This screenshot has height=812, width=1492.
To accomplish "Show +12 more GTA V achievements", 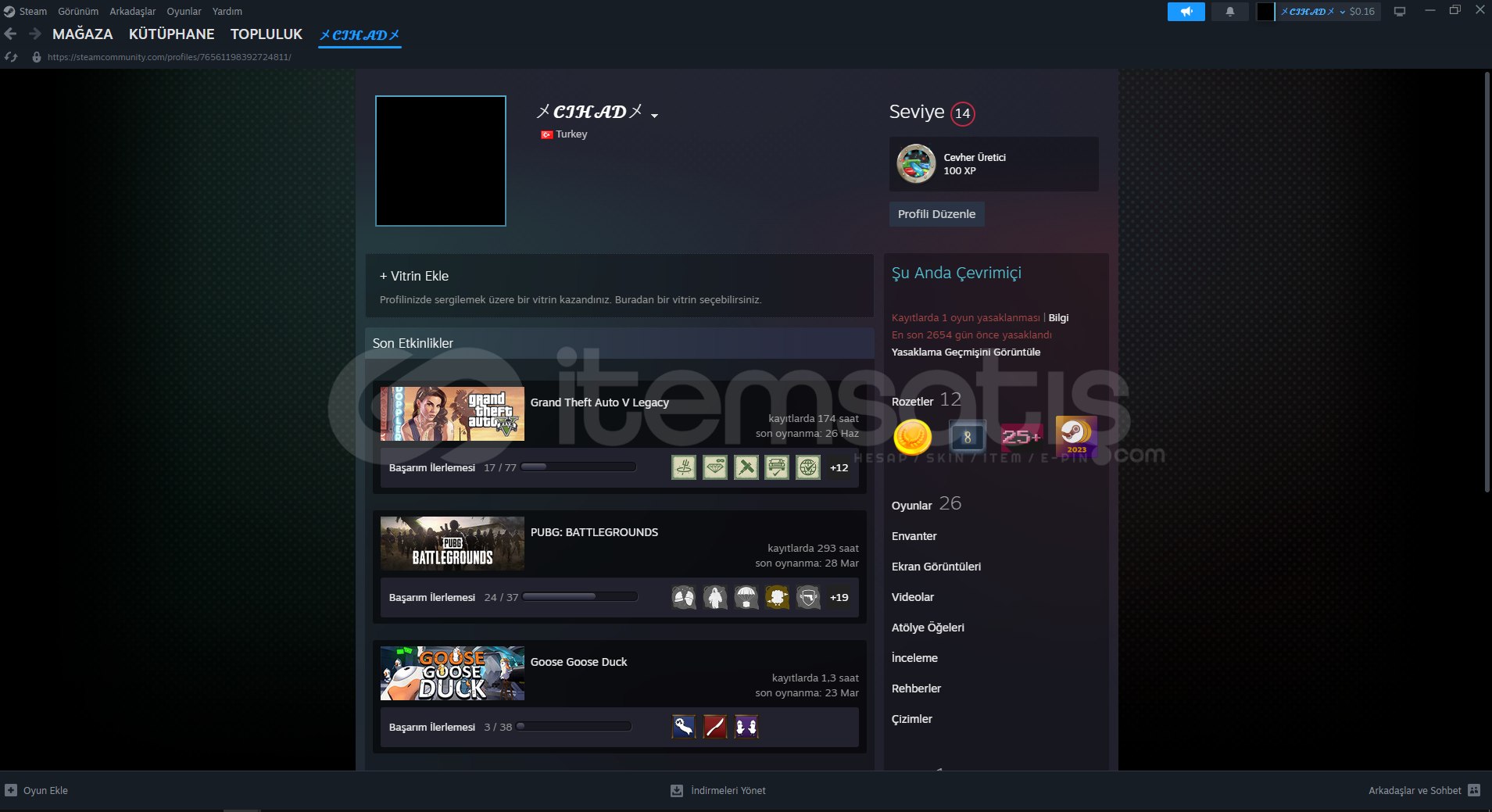I will pyautogui.click(x=839, y=467).
